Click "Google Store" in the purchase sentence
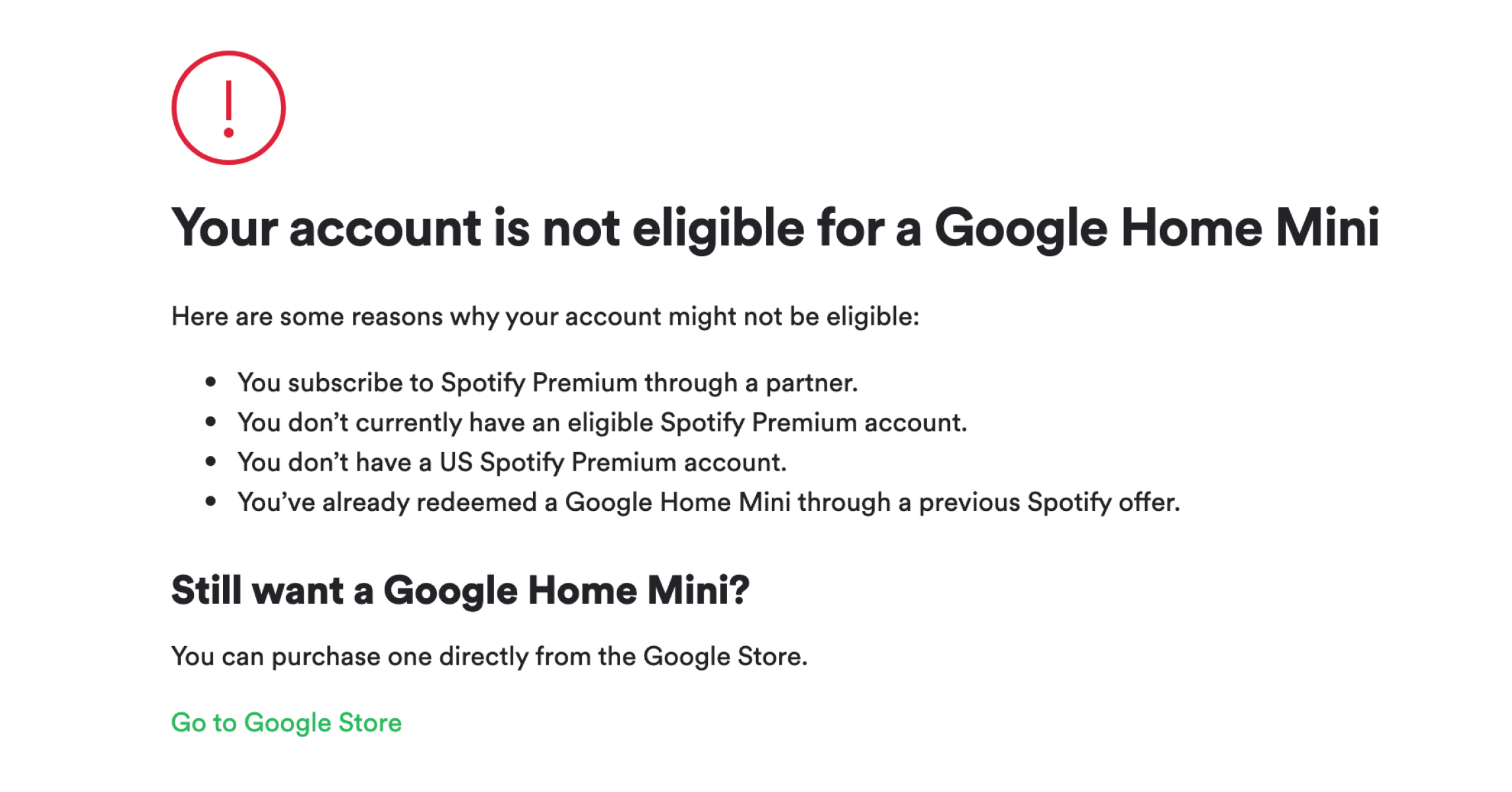 tap(724, 656)
